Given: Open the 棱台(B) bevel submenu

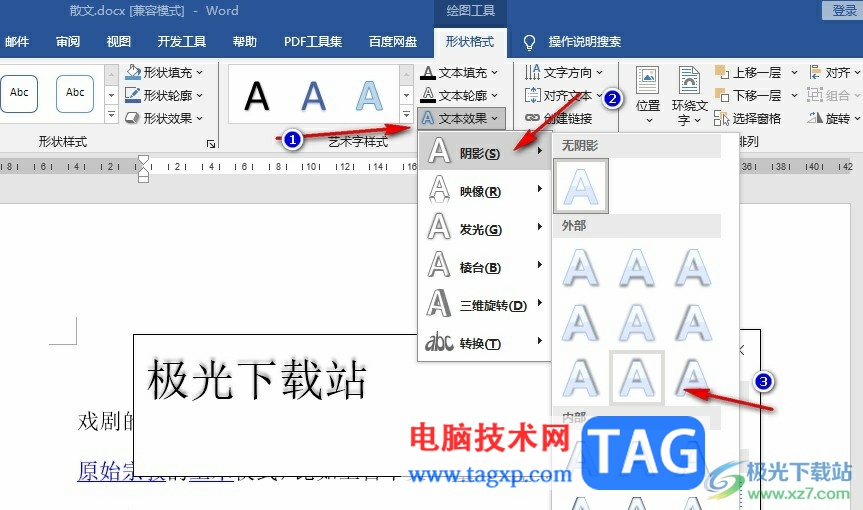Looking at the screenshot, I should [x=484, y=265].
